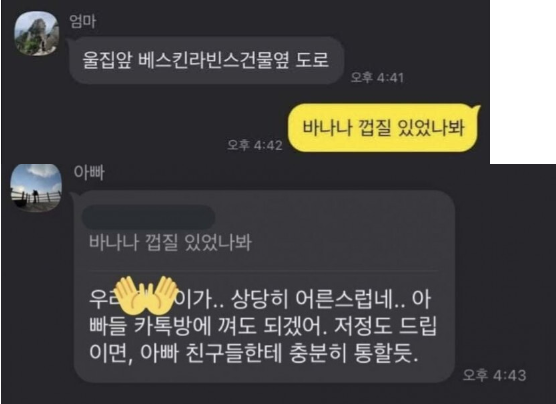Click the 오후 4:43 timestamp
Image resolution: width=556 pixels, height=404 pixels.
[494, 375]
